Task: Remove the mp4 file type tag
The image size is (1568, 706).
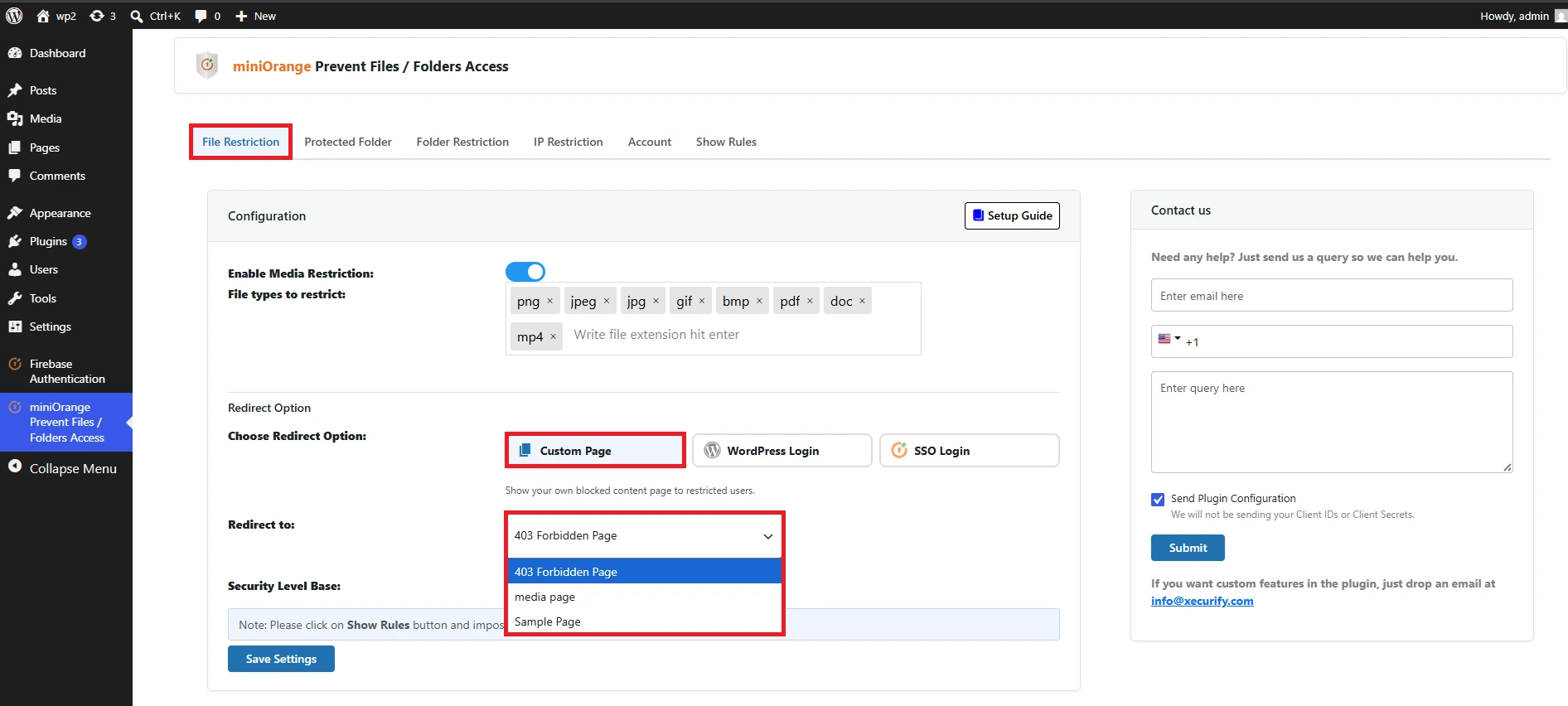Action: (x=553, y=336)
